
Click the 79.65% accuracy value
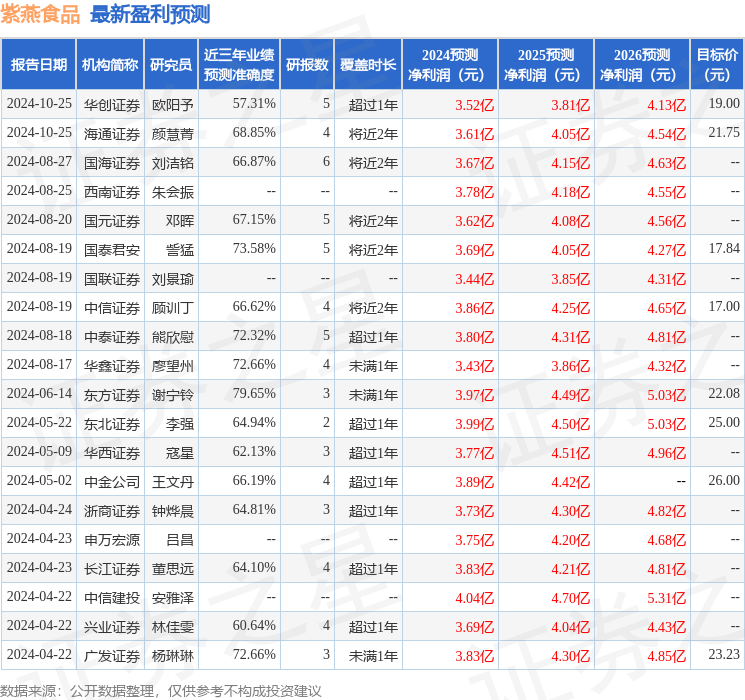click(x=254, y=393)
